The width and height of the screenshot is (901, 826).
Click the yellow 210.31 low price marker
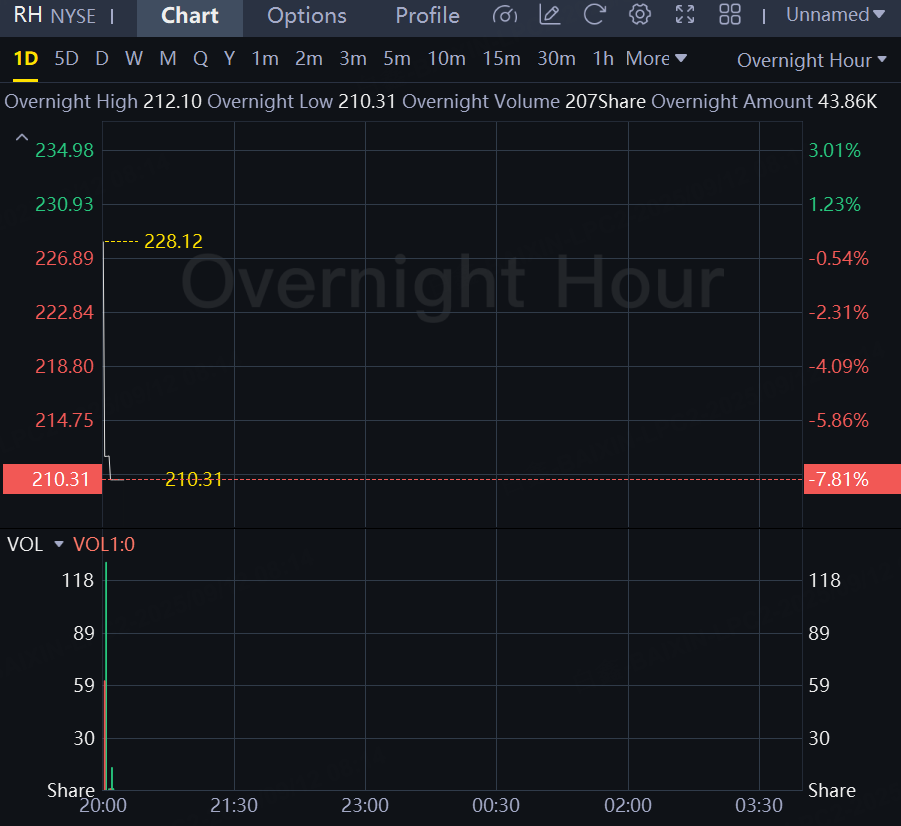[194, 479]
